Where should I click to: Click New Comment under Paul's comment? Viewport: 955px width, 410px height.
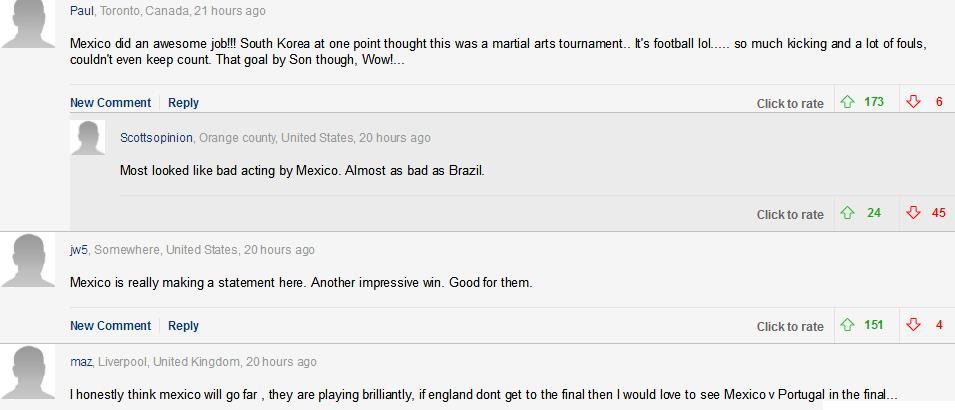pyautogui.click(x=110, y=103)
